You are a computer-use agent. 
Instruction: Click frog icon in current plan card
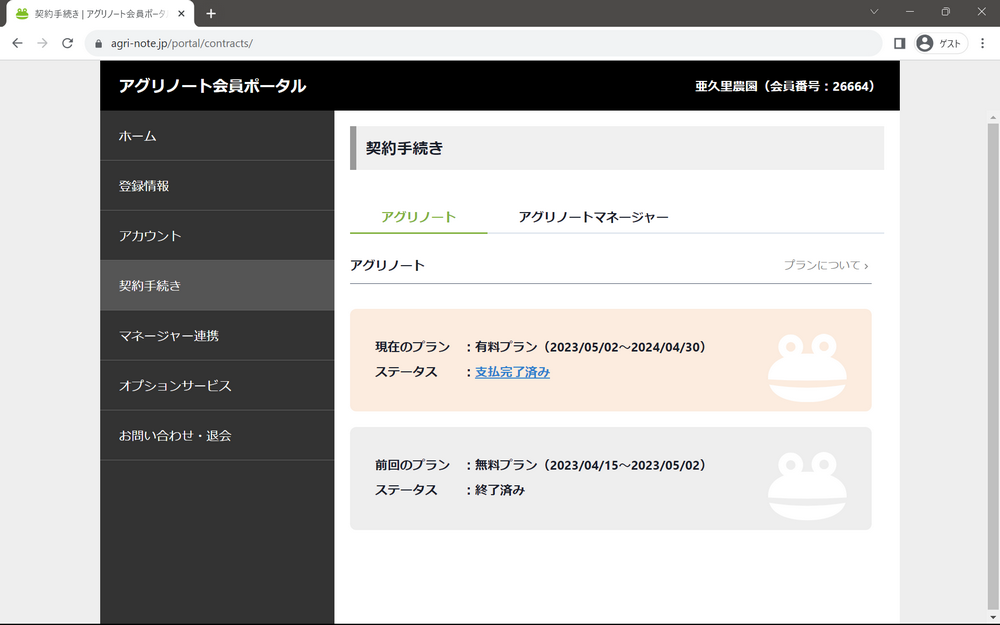[807, 367]
